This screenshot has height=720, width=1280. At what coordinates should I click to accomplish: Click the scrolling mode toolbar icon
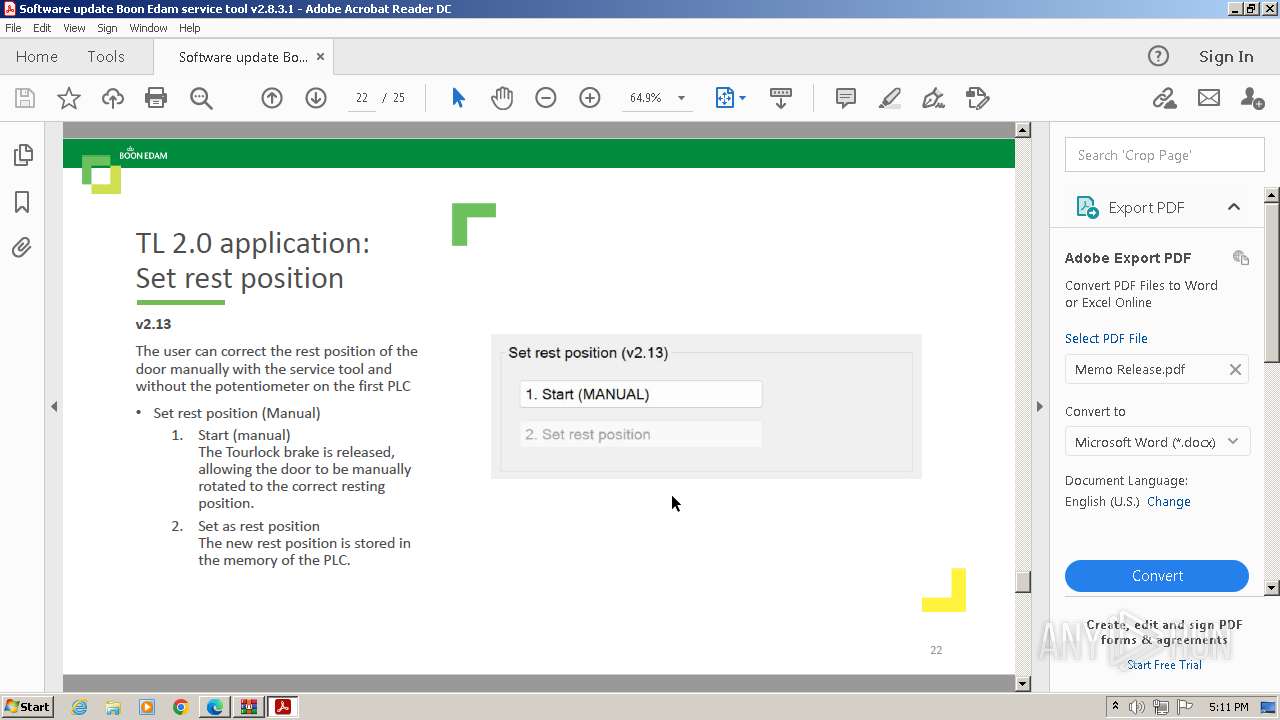tap(781, 98)
